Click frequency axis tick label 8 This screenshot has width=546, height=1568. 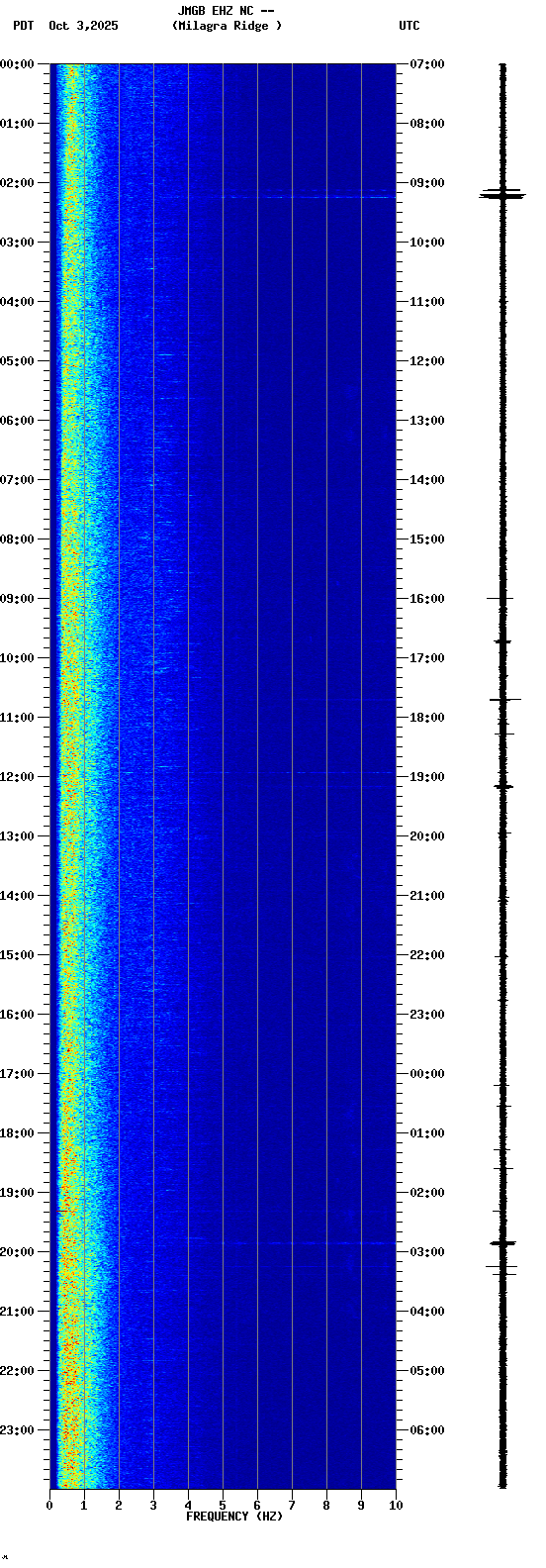tap(326, 1506)
